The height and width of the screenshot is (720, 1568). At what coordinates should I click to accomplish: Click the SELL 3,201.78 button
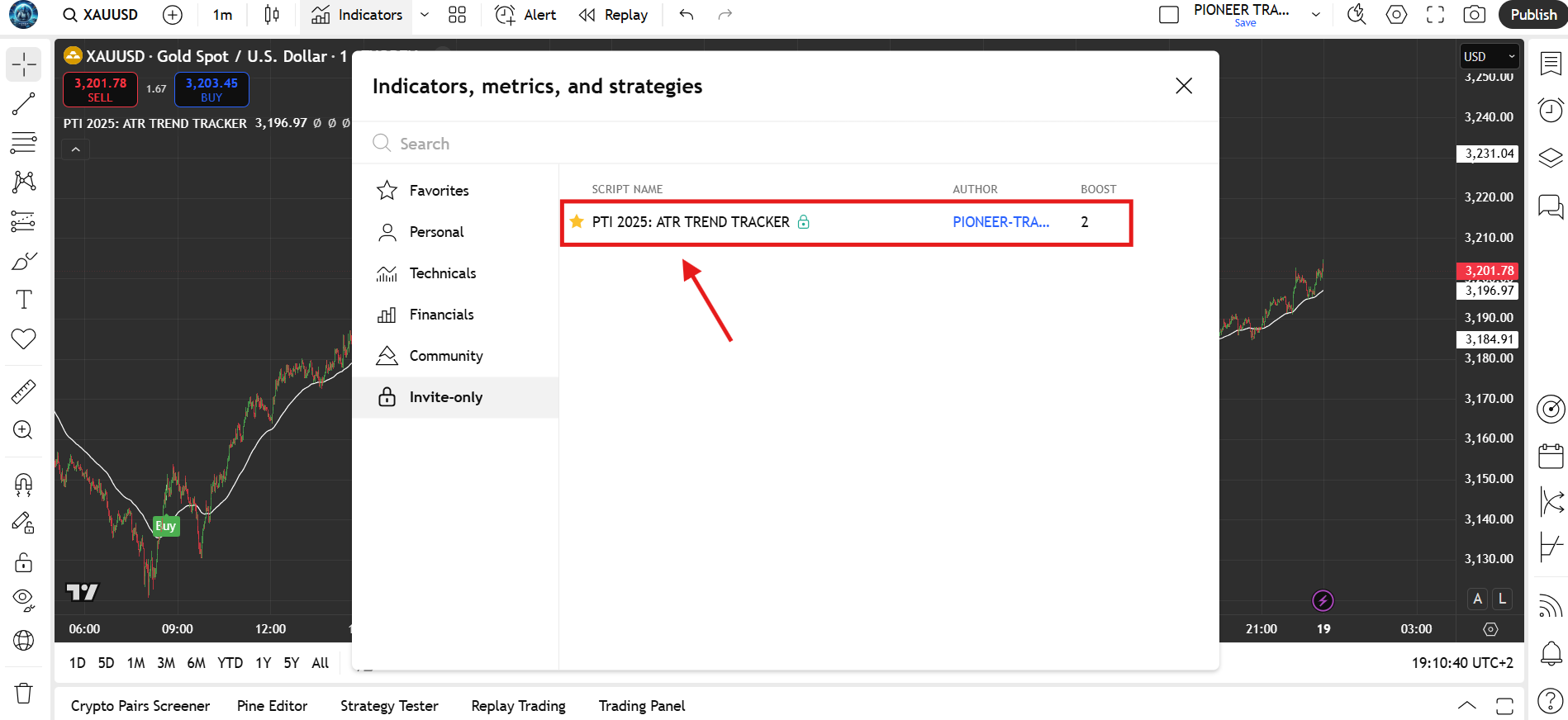click(x=100, y=89)
